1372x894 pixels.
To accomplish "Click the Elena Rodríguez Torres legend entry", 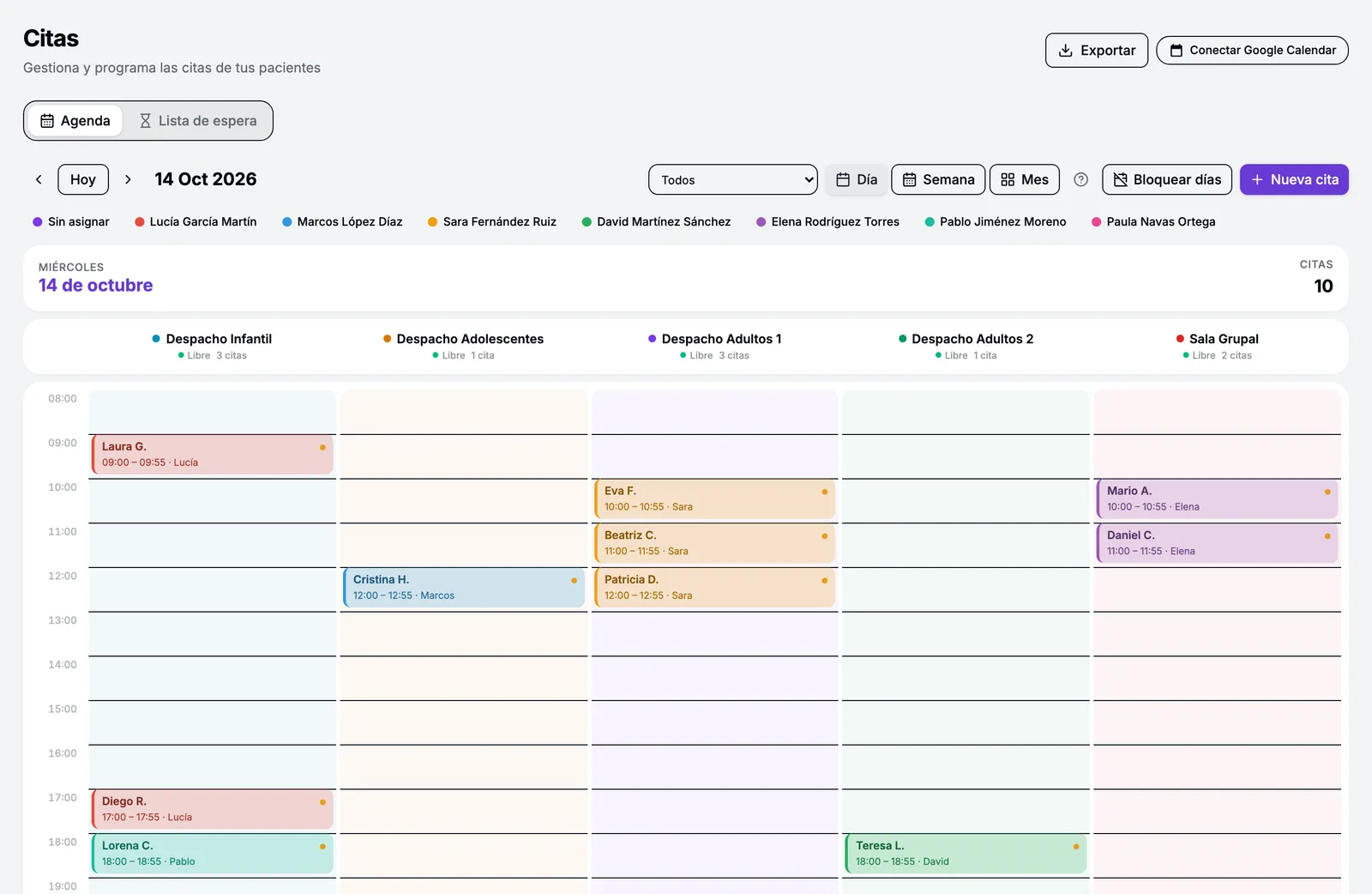I will [827, 221].
